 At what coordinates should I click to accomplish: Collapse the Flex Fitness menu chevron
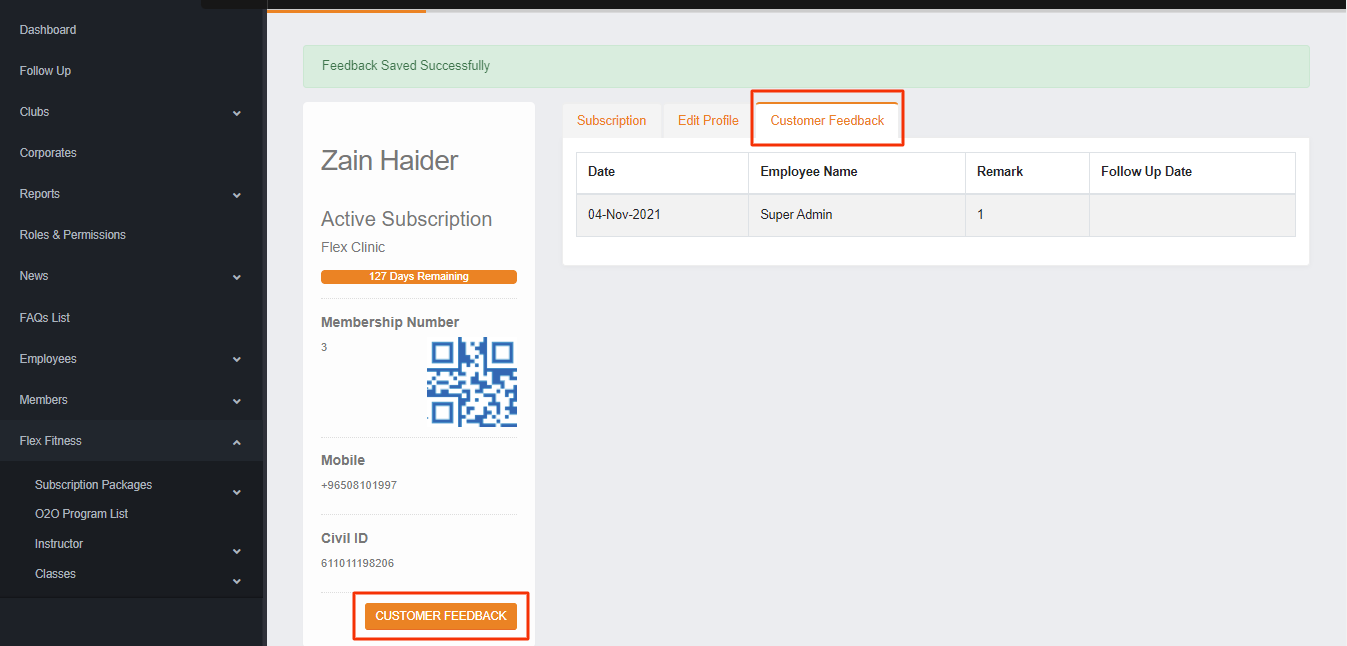[x=237, y=442]
